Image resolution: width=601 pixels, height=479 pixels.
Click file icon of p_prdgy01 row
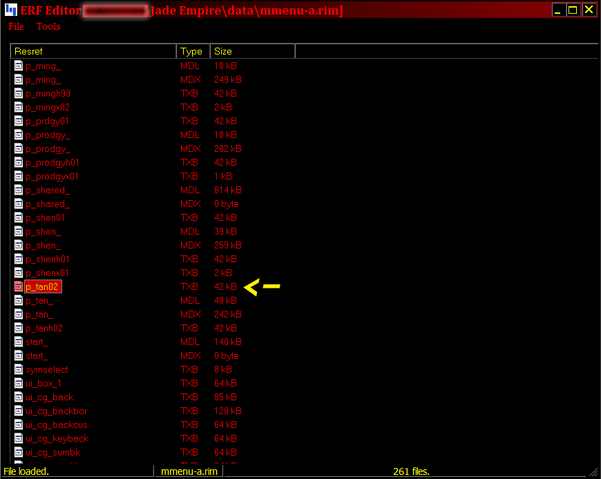click(18, 121)
